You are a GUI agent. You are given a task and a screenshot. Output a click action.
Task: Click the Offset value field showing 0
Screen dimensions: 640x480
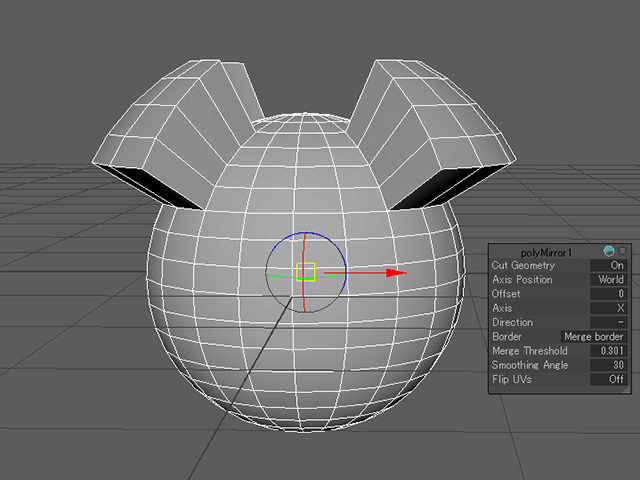(608, 294)
